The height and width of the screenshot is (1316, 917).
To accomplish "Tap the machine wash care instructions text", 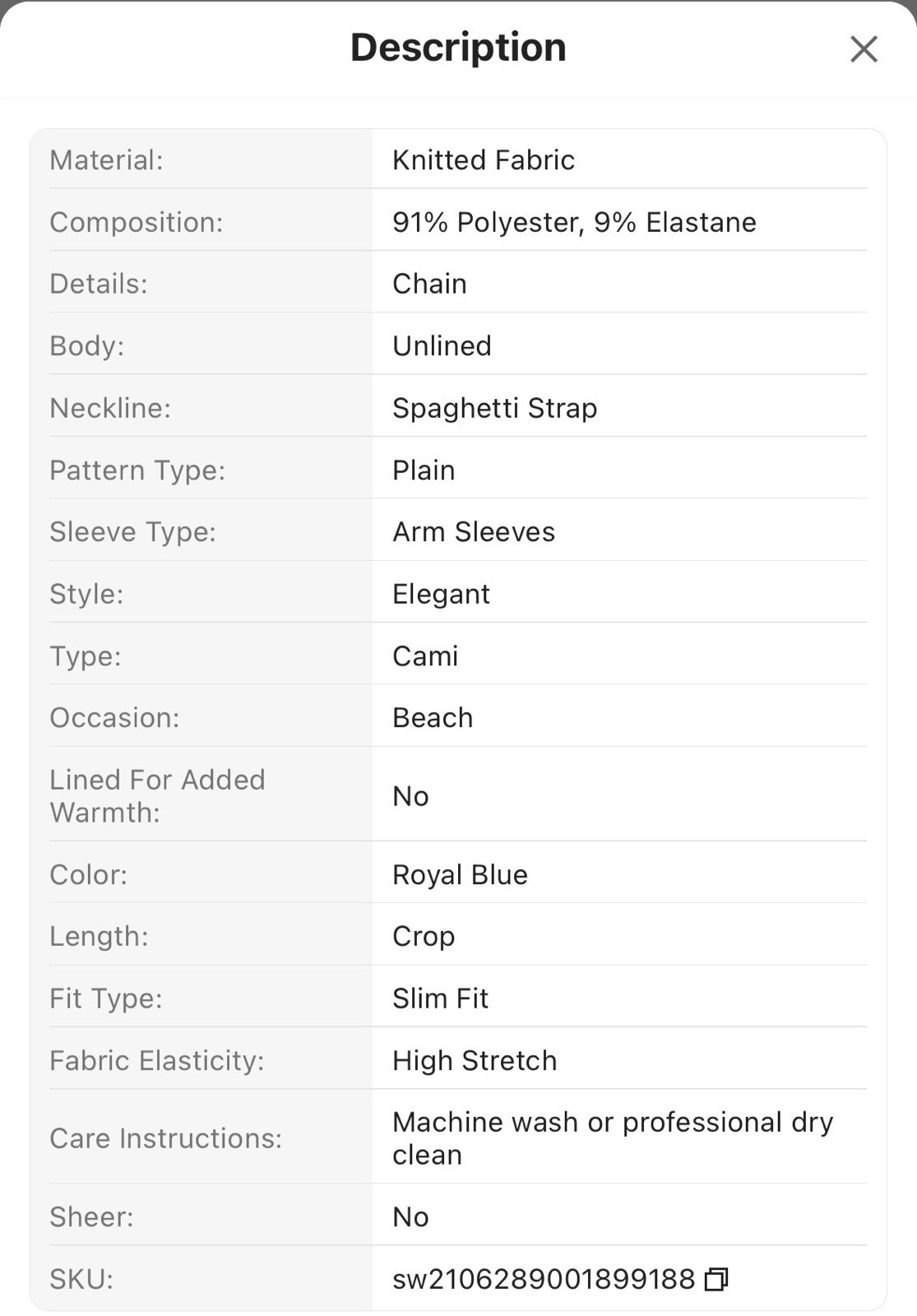I will 613,1138.
